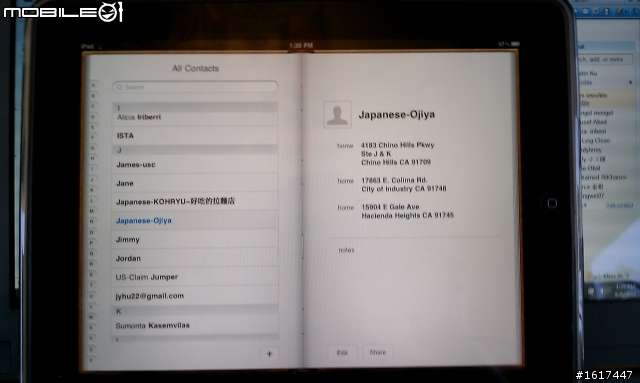
Task: Open the jyhu22@gmail.com contact
Action: 195,296
